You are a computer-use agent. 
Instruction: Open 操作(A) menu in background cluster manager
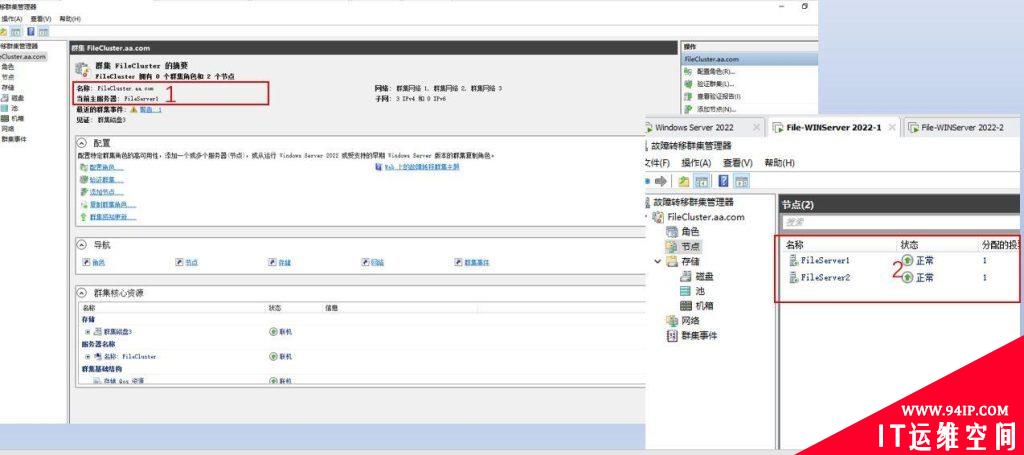pos(12,19)
